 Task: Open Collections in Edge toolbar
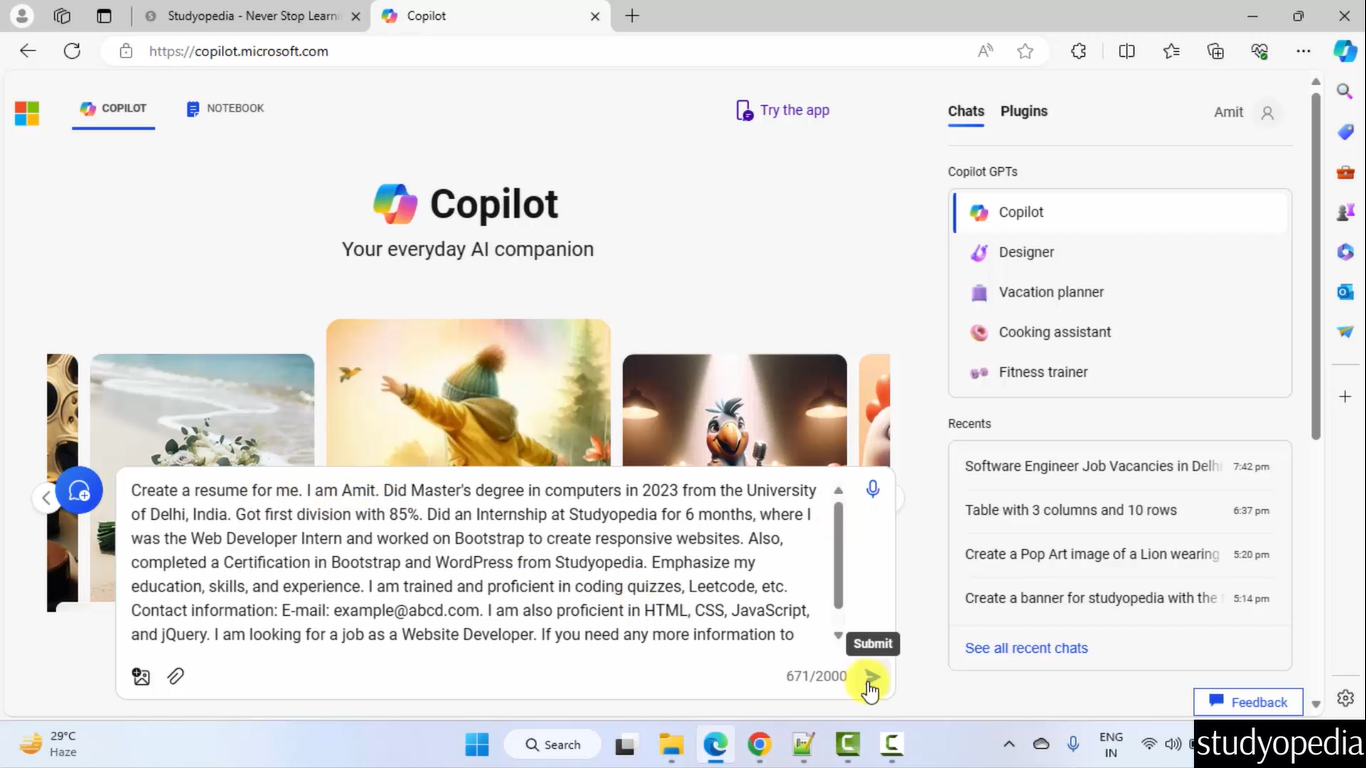1215,51
